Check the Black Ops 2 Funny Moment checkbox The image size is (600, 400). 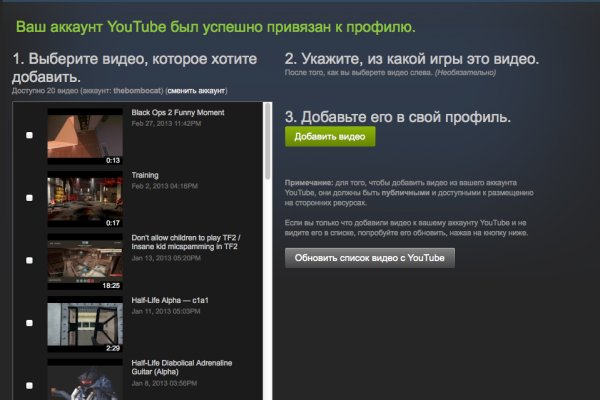click(x=29, y=135)
